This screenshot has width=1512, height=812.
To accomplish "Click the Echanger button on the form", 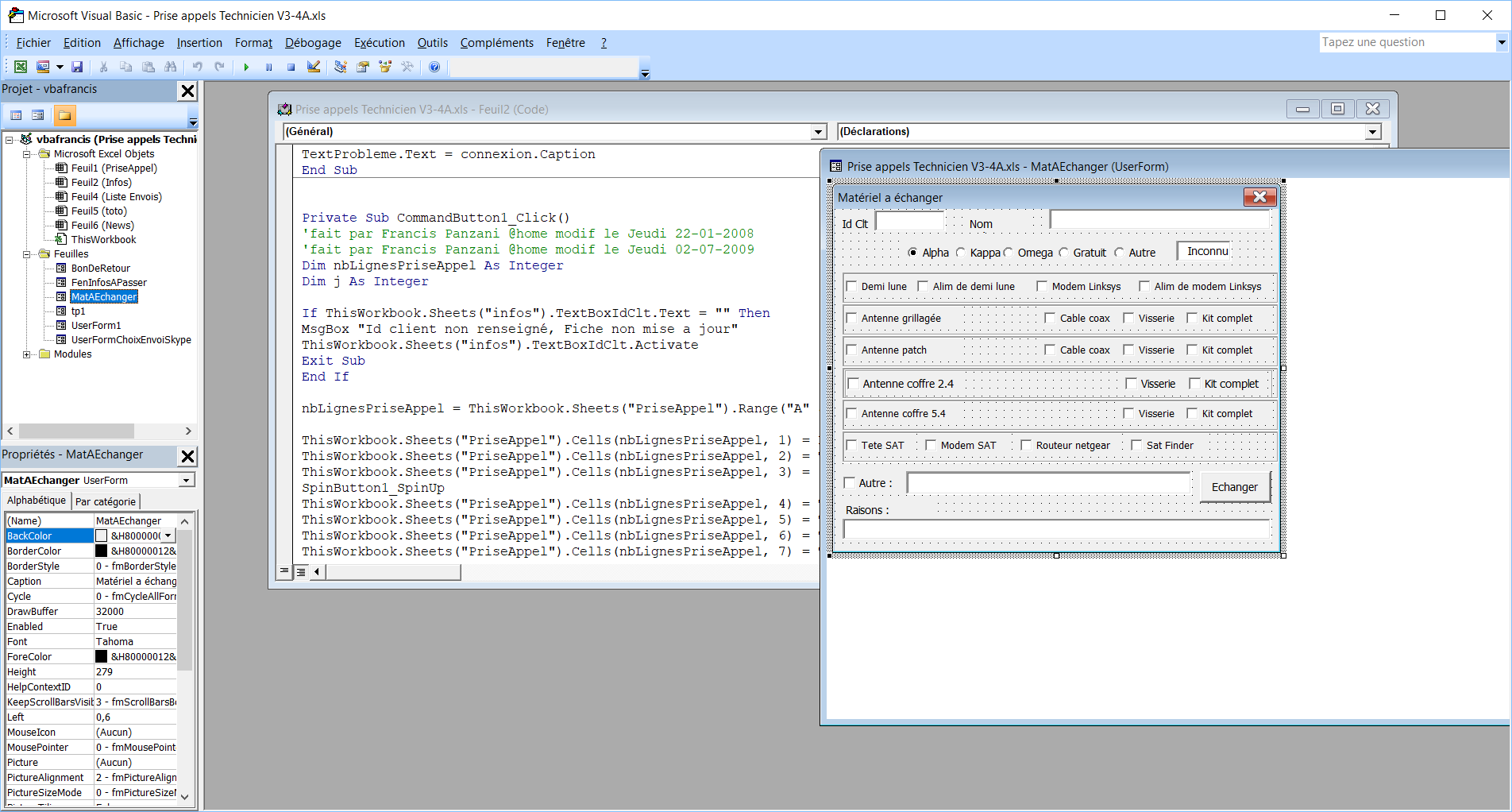I will tap(1235, 487).
